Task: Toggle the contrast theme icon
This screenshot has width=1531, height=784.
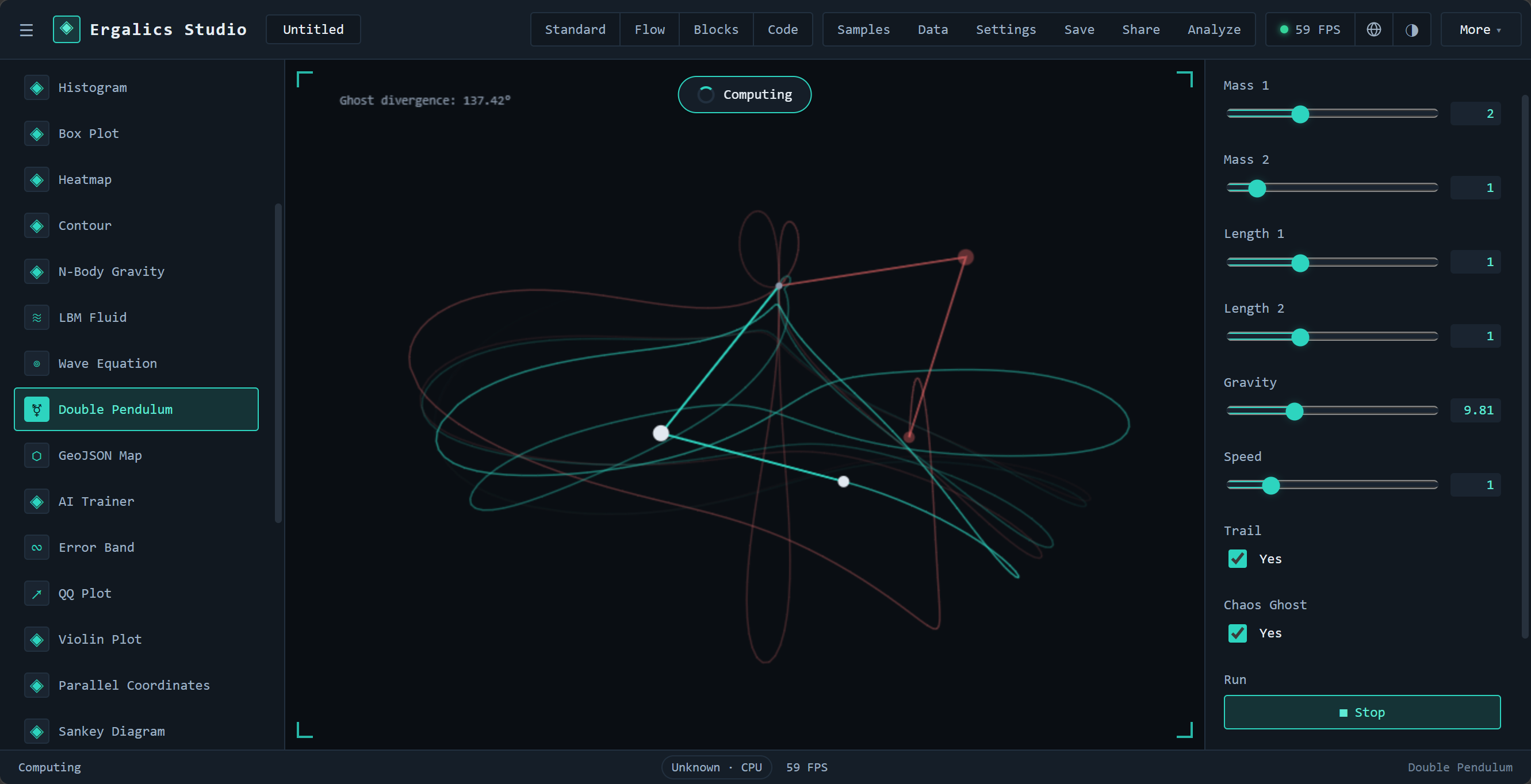Action: click(x=1411, y=30)
